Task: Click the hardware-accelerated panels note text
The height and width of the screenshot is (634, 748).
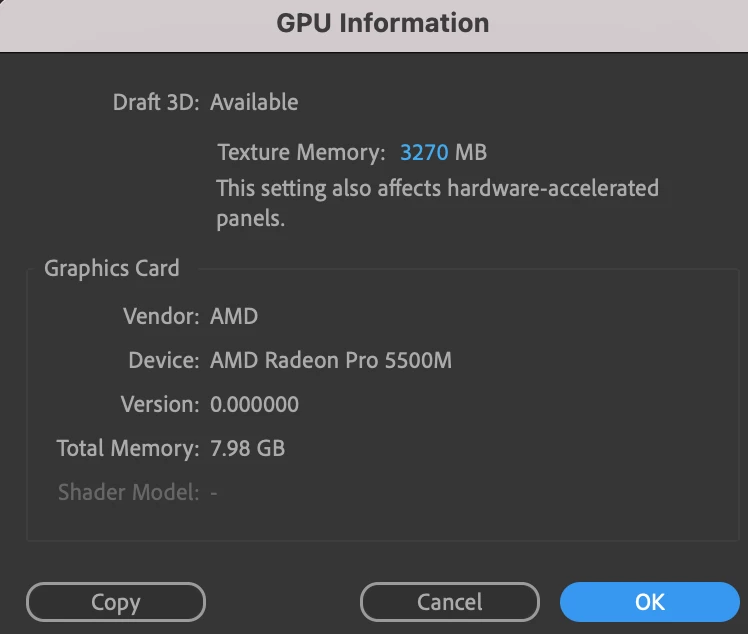Action: coord(437,203)
